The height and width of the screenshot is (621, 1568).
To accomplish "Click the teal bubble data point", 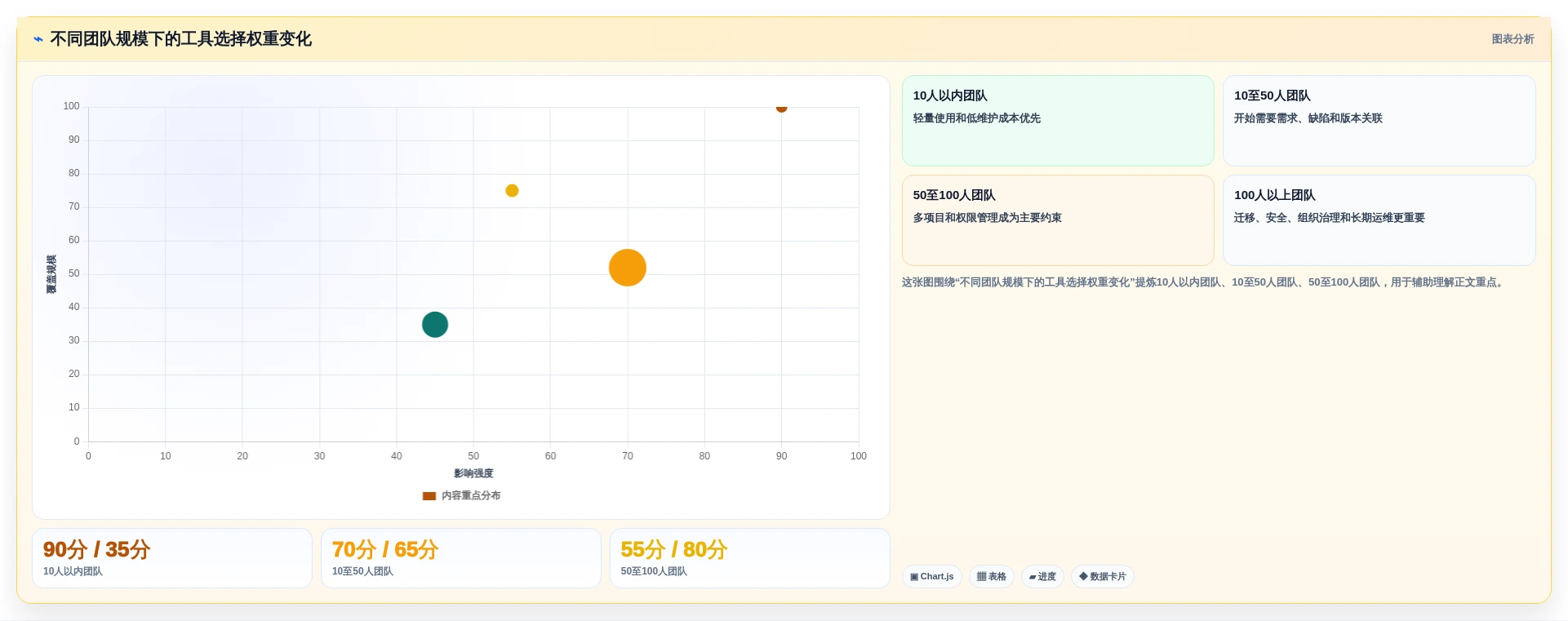I will [435, 325].
